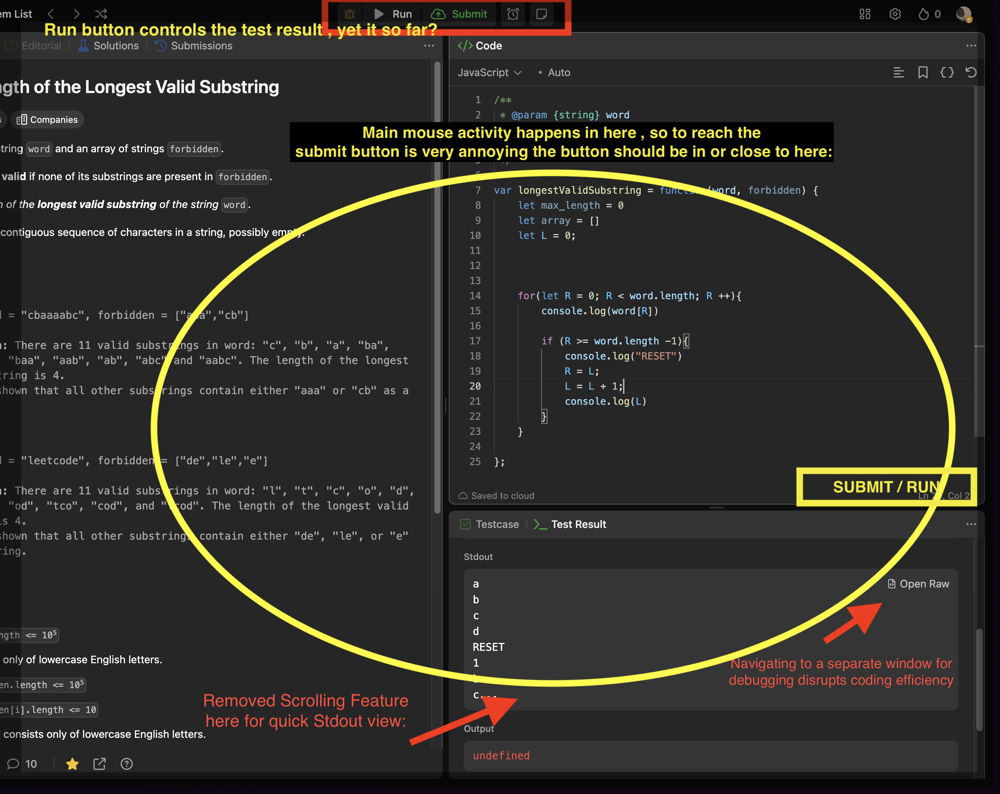
Task: Submit the solution with the Submit button
Action: (459, 14)
